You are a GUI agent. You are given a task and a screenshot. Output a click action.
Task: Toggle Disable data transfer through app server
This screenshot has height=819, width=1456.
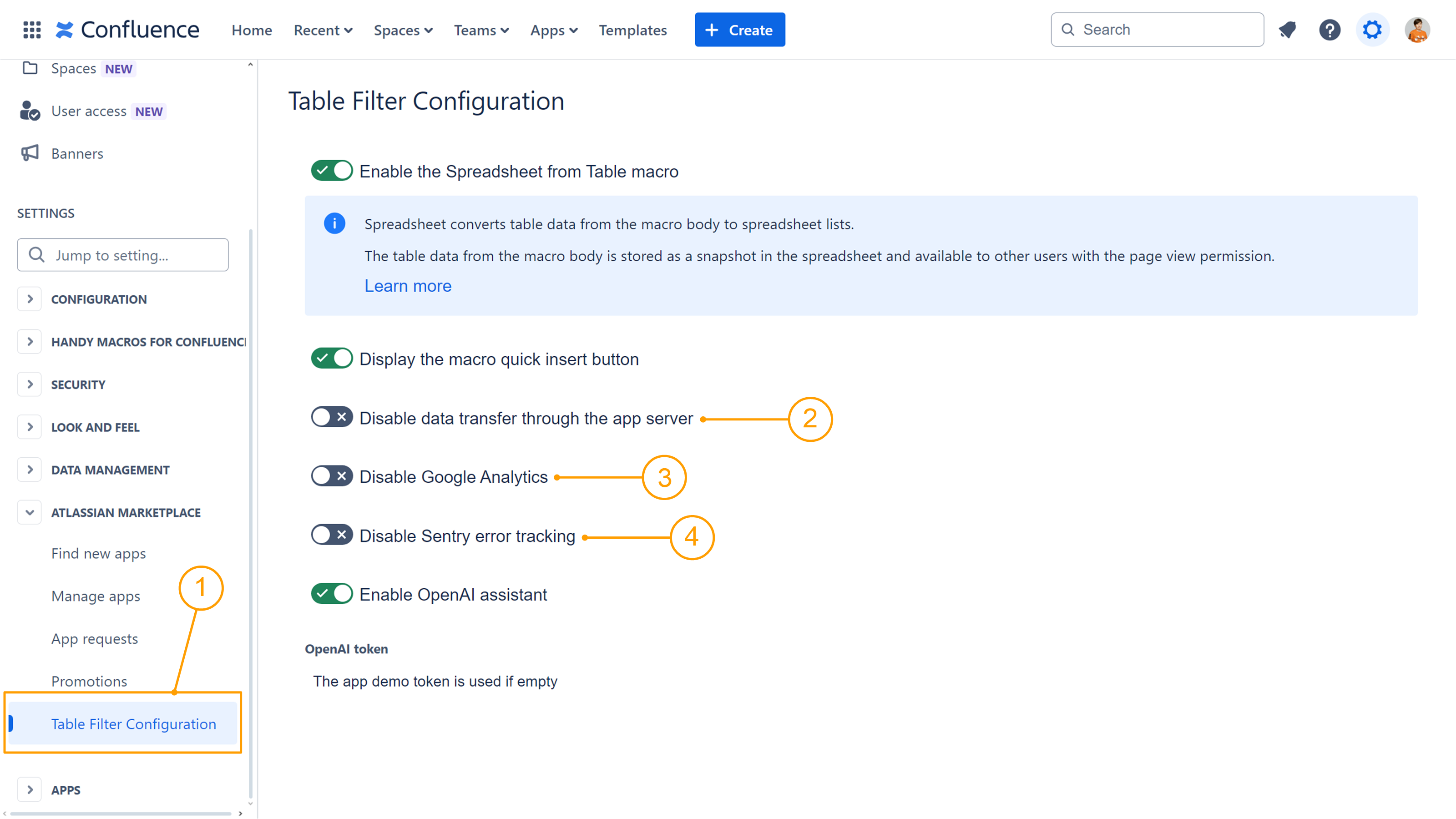point(332,417)
